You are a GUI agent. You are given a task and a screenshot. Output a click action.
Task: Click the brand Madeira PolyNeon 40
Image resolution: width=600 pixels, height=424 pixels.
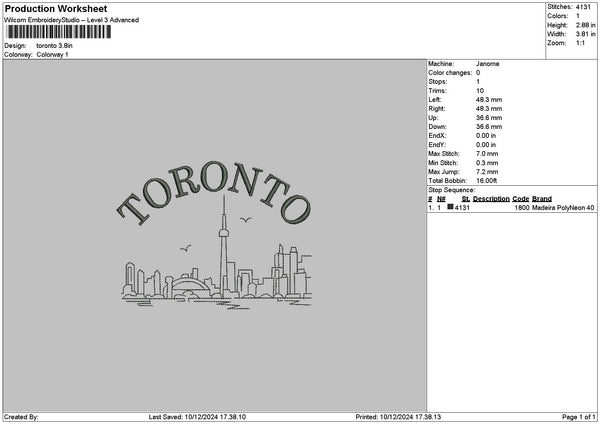tap(563, 208)
